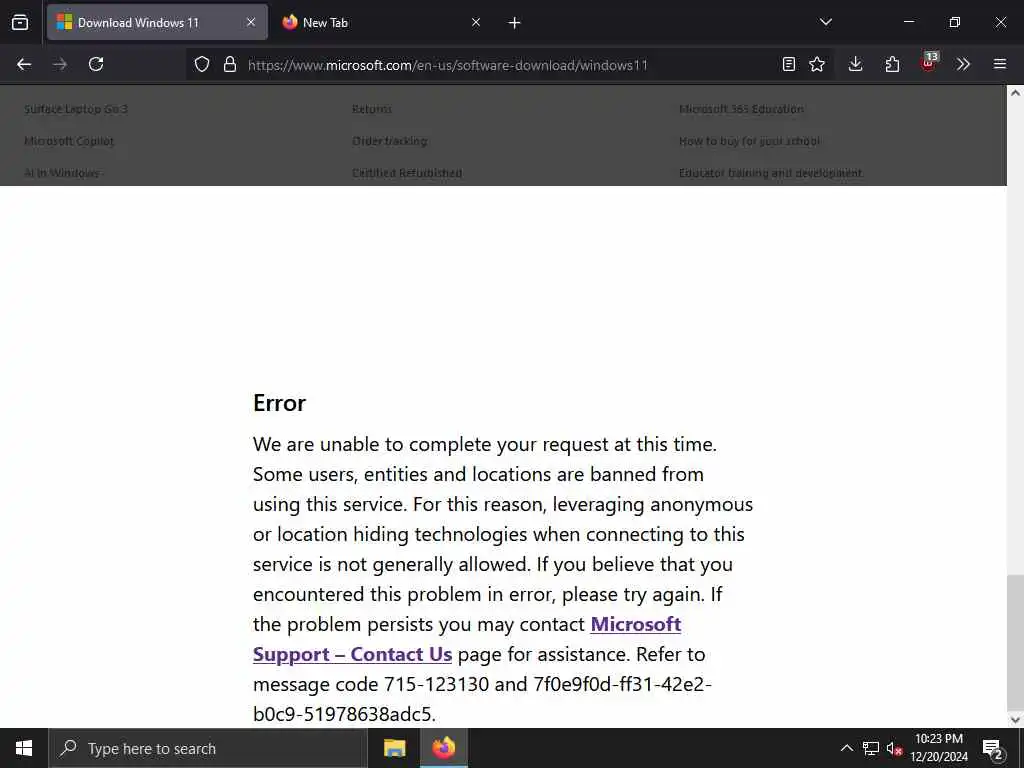Open File Explorer from the taskbar
The width and height of the screenshot is (1024, 768).
[x=394, y=748]
